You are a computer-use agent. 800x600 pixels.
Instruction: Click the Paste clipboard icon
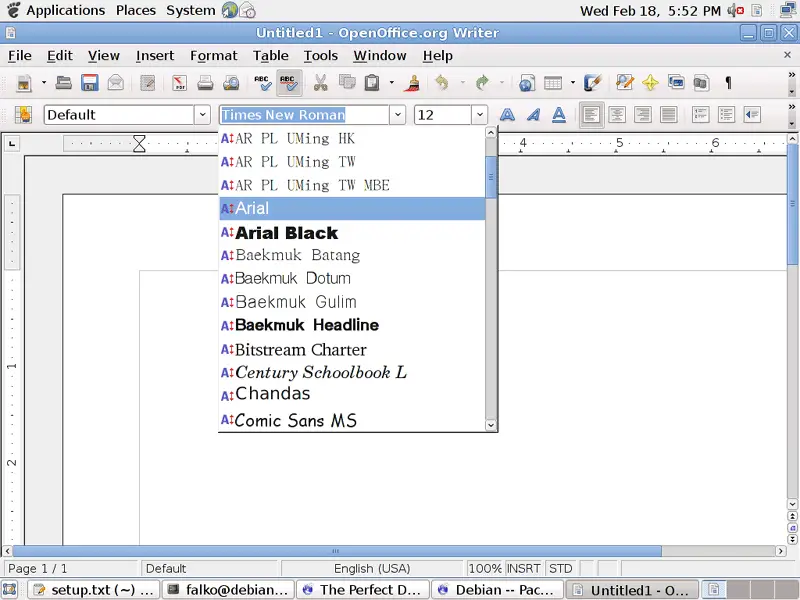372,83
